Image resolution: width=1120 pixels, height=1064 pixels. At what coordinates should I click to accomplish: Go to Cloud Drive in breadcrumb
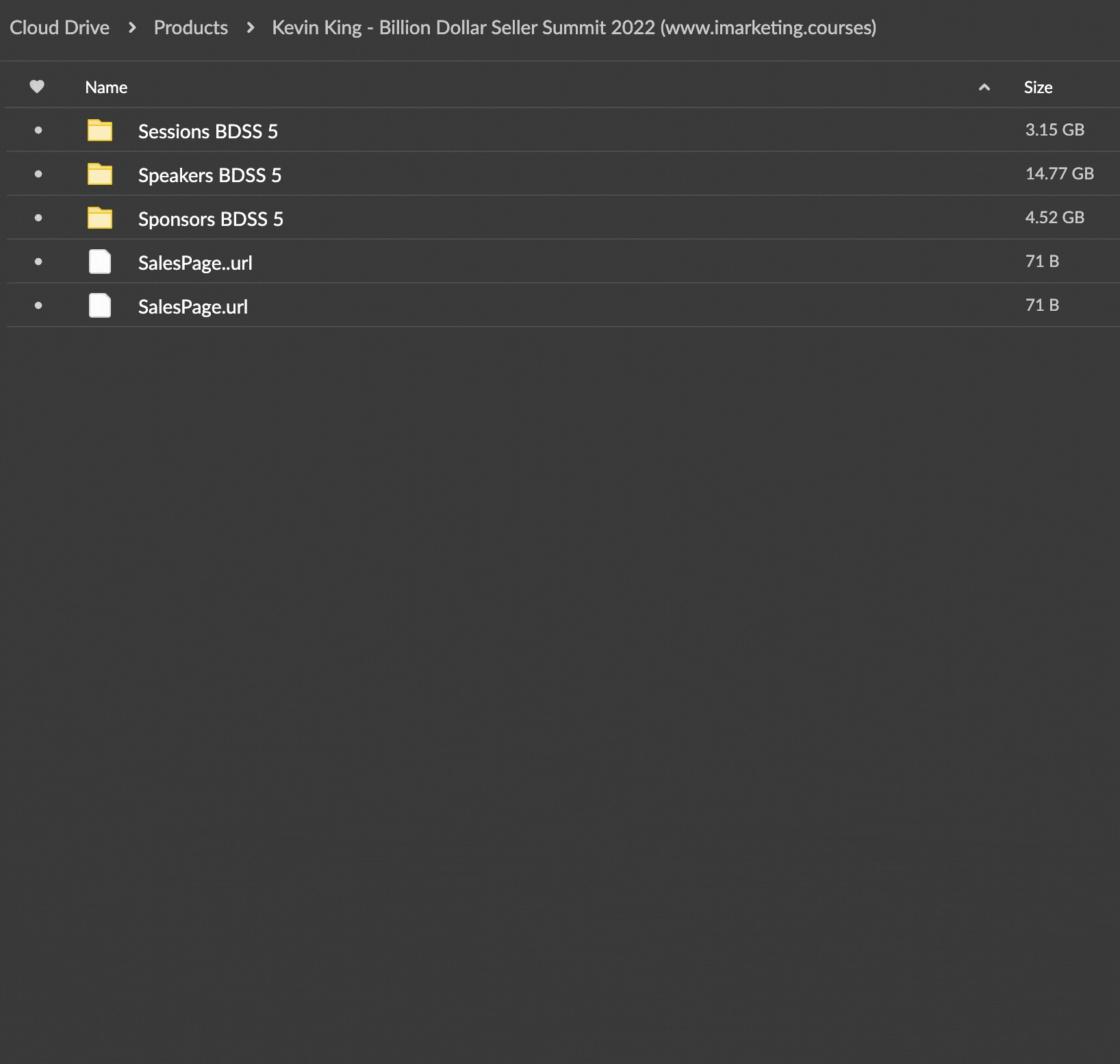[x=60, y=27]
